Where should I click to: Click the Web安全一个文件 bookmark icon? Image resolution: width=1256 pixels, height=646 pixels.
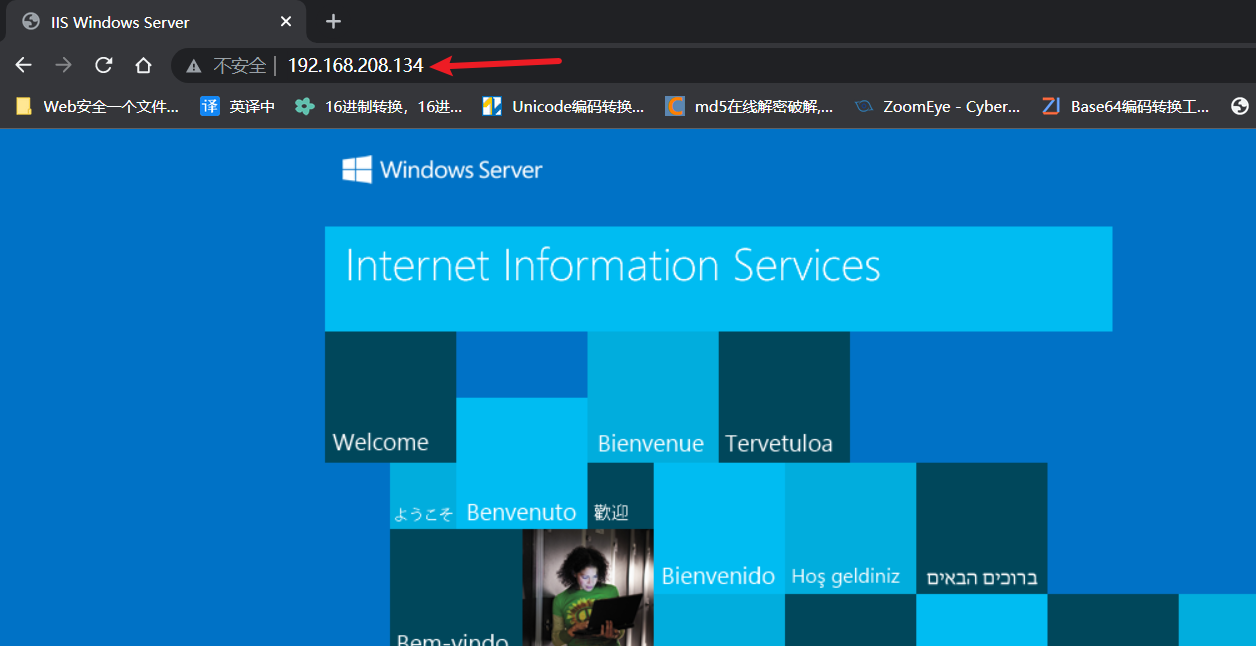(22, 106)
